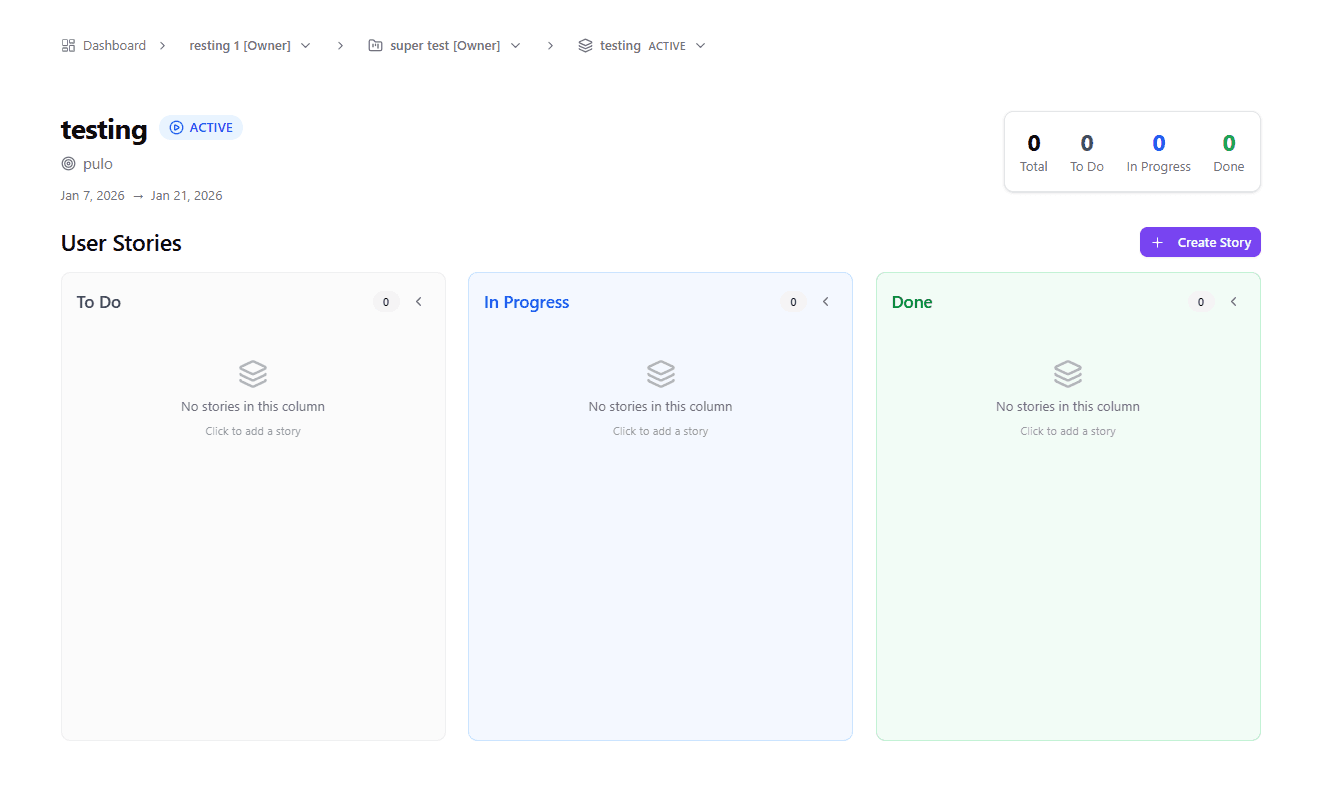Click the layers icon beside testing breadcrumb
The height and width of the screenshot is (807, 1340).
pos(585,44)
